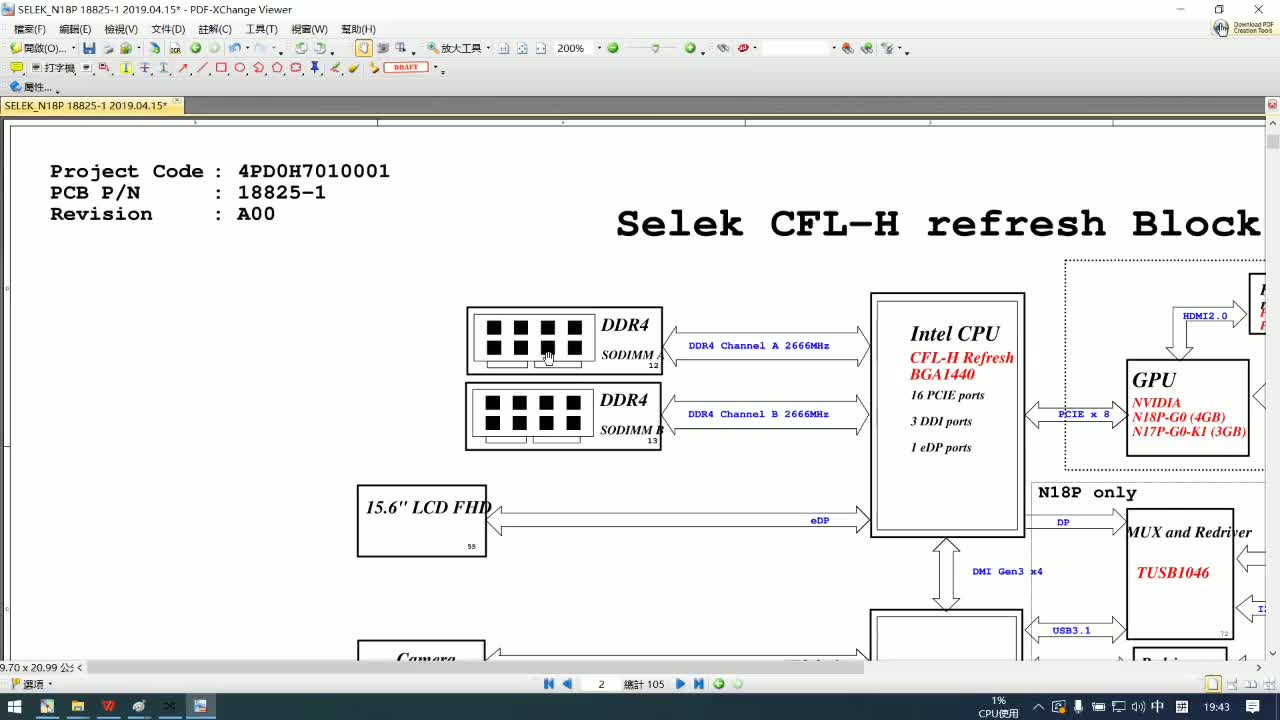1280x720 pixels.
Task: Click the green Zoom In plus button
Action: [x=690, y=48]
